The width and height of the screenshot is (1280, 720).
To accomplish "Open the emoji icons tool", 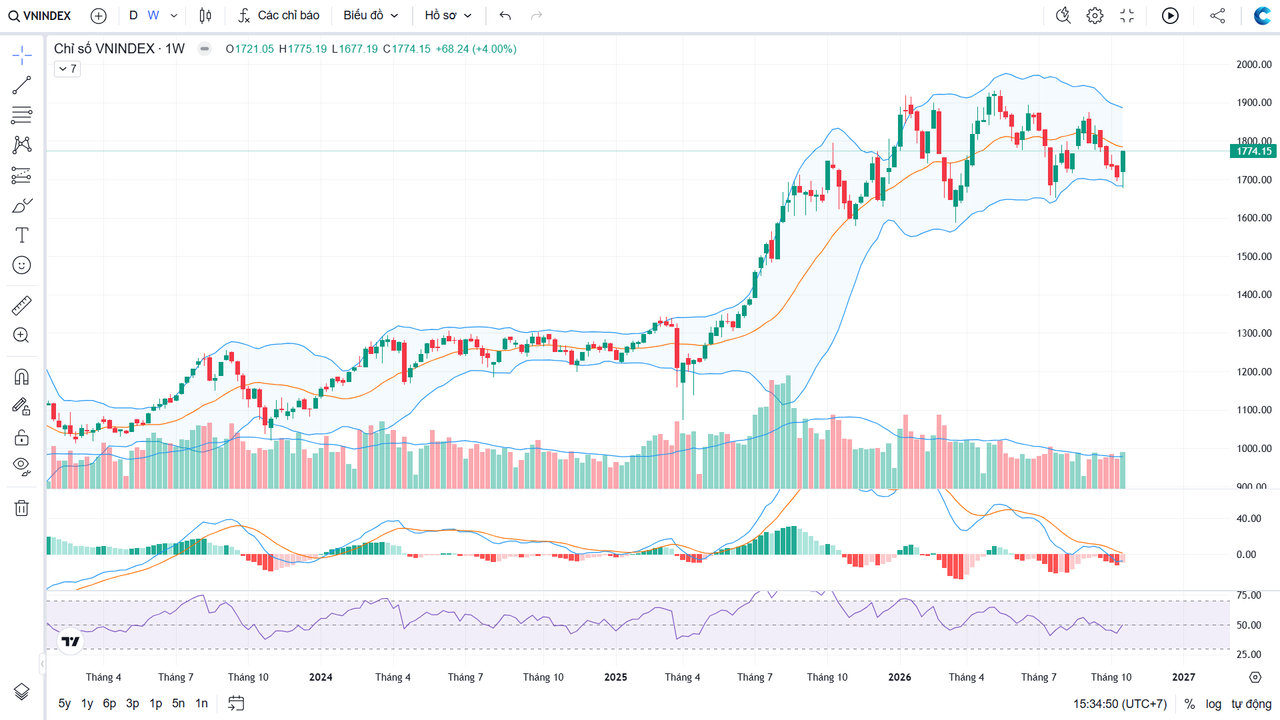I will [x=21, y=265].
